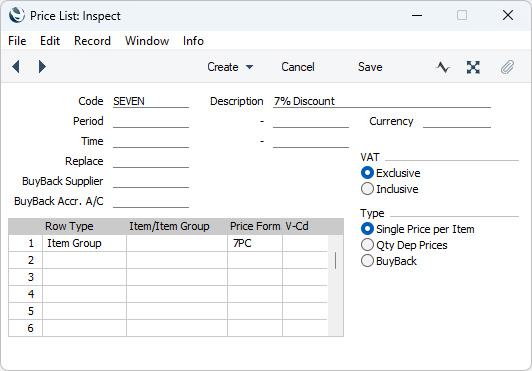Select VAT Inclusive option
This screenshot has width=532, height=371.
coord(367,189)
